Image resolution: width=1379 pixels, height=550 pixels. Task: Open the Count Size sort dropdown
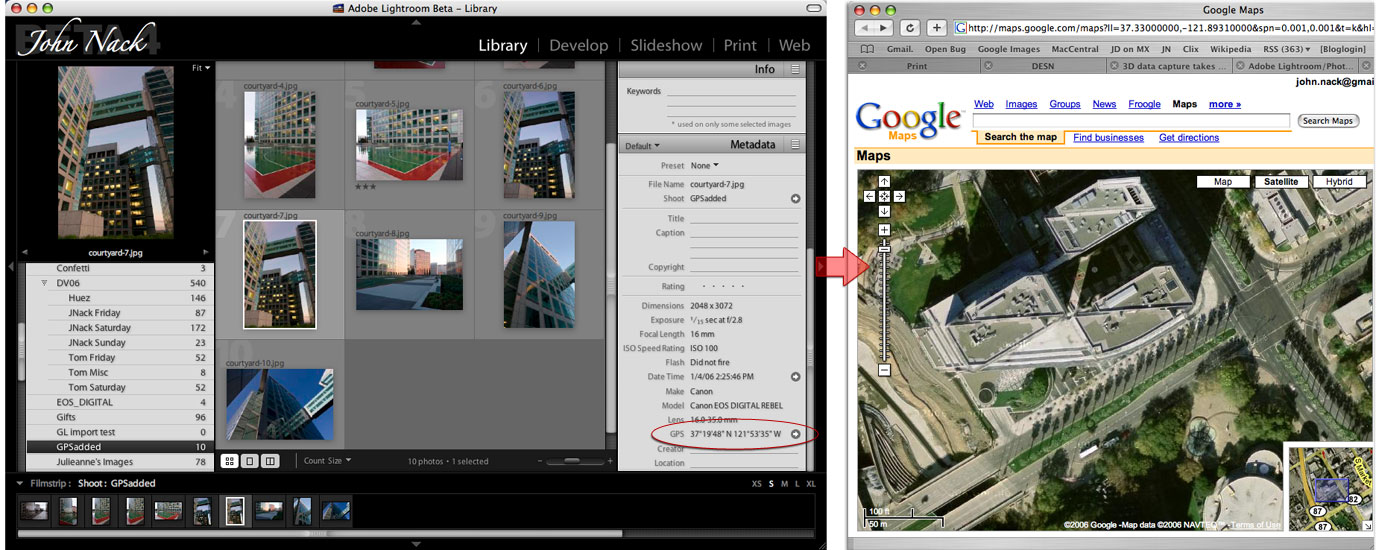pyautogui.click(x=327, y=461)
